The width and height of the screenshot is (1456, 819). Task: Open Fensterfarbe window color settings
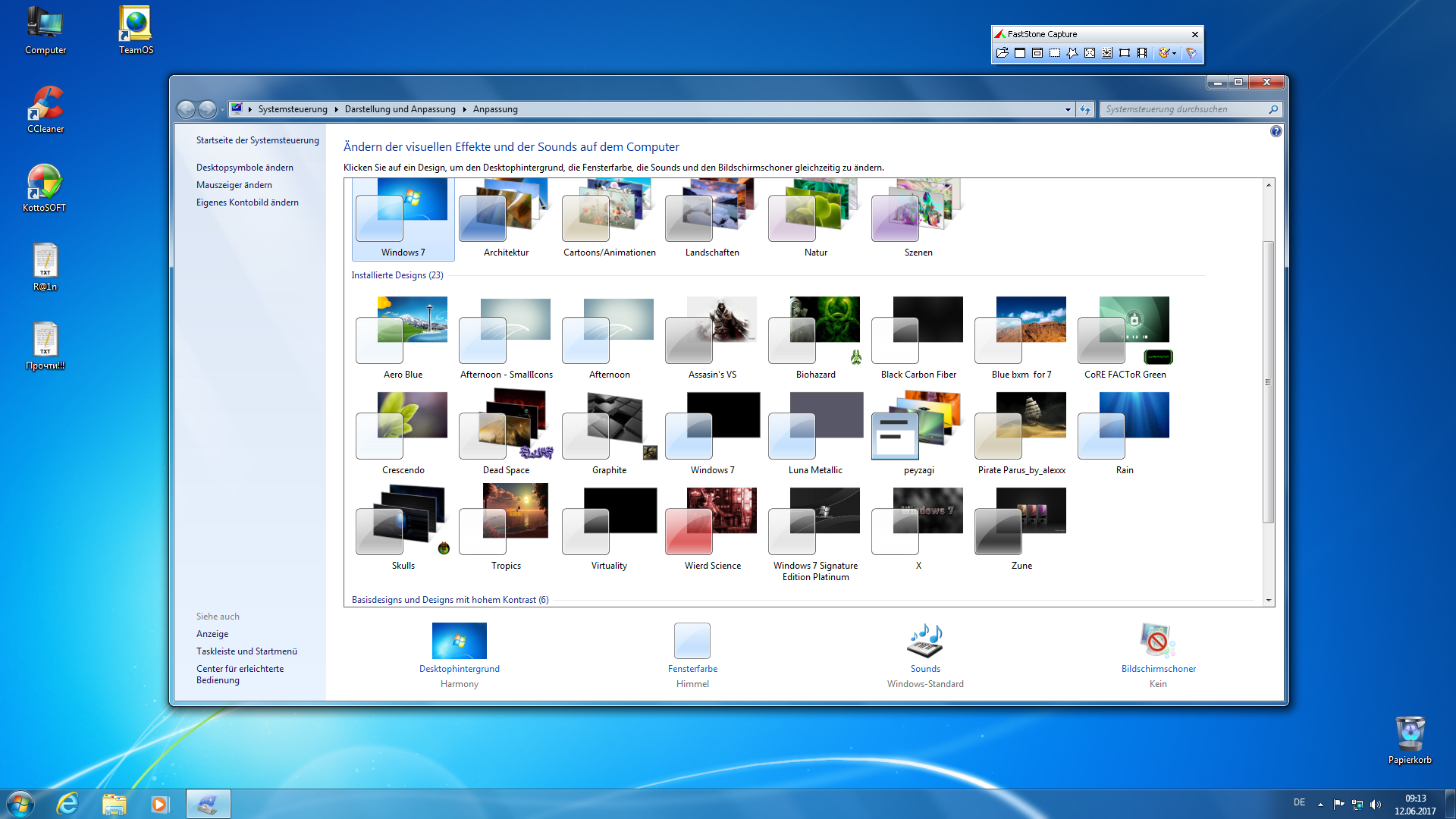tap(692, 648)
